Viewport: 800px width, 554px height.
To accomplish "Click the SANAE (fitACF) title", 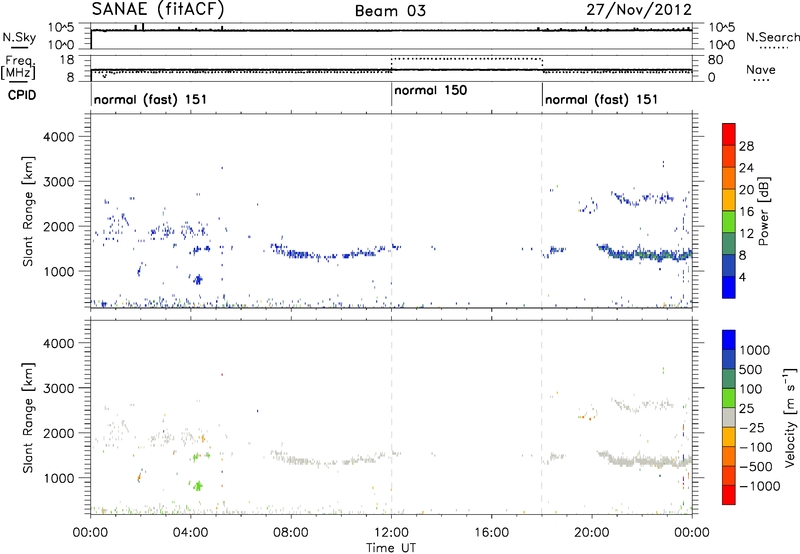I will click(158, 9).
